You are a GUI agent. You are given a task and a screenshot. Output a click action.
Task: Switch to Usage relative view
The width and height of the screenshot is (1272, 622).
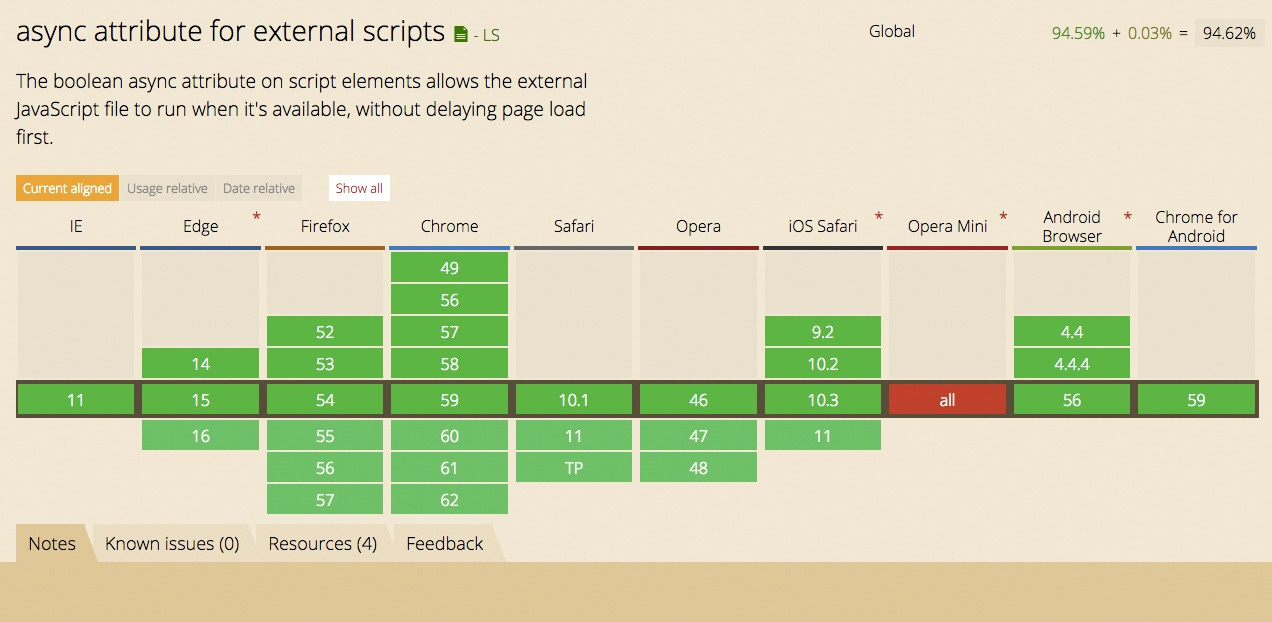click(x=168, y=188)
